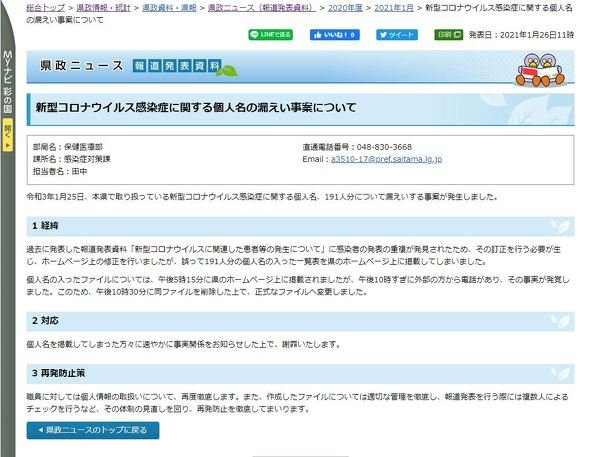Open 県政ニュース（報道発表資料） breadcrumb
Image resolution: width=590 pixels, height=457 pixels.
[x=262, y=8]
